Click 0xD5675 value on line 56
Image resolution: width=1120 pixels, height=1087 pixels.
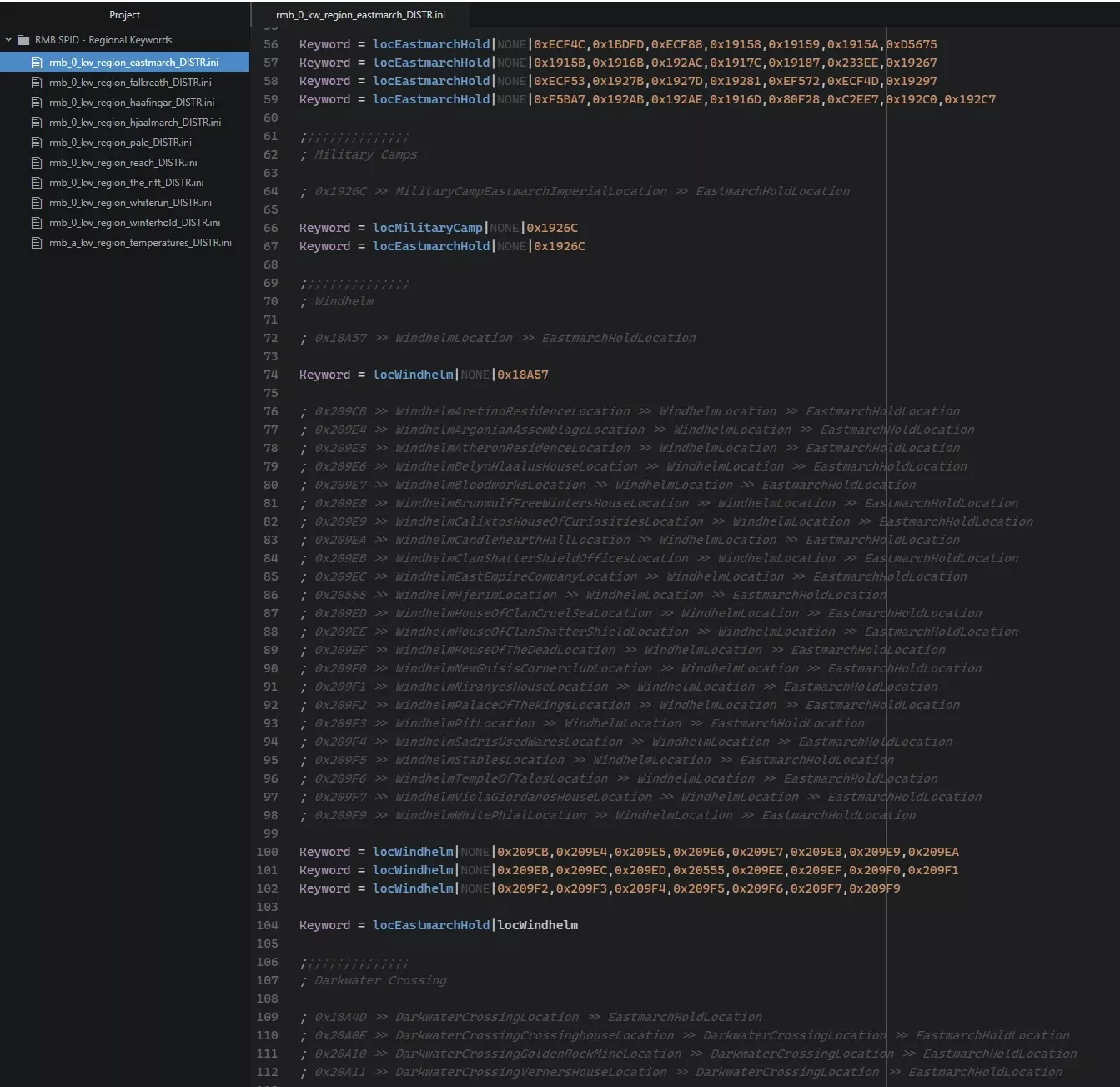912,44
